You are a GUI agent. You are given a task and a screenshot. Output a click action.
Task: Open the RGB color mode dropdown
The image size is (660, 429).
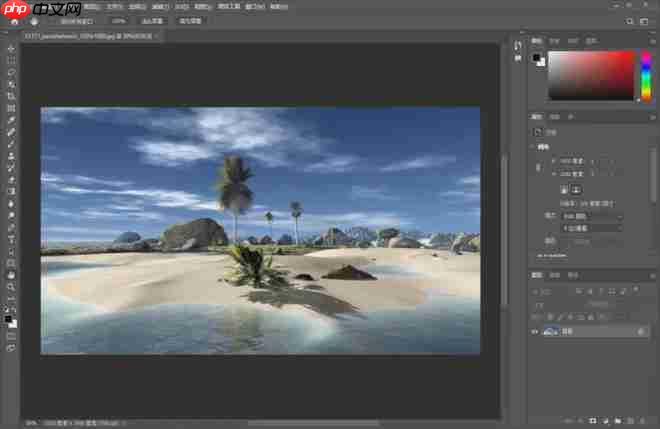click(592, 216)
